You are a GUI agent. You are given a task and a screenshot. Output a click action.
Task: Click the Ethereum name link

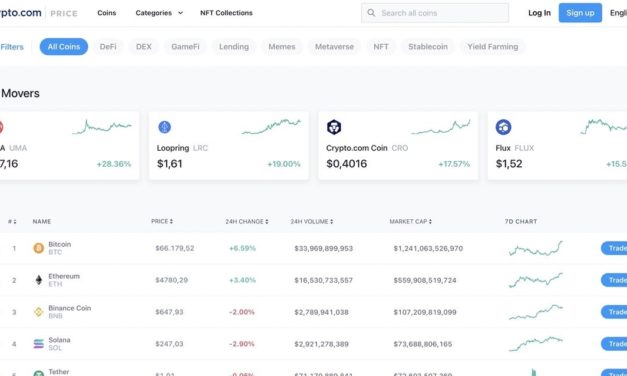(x=64, y=276)
